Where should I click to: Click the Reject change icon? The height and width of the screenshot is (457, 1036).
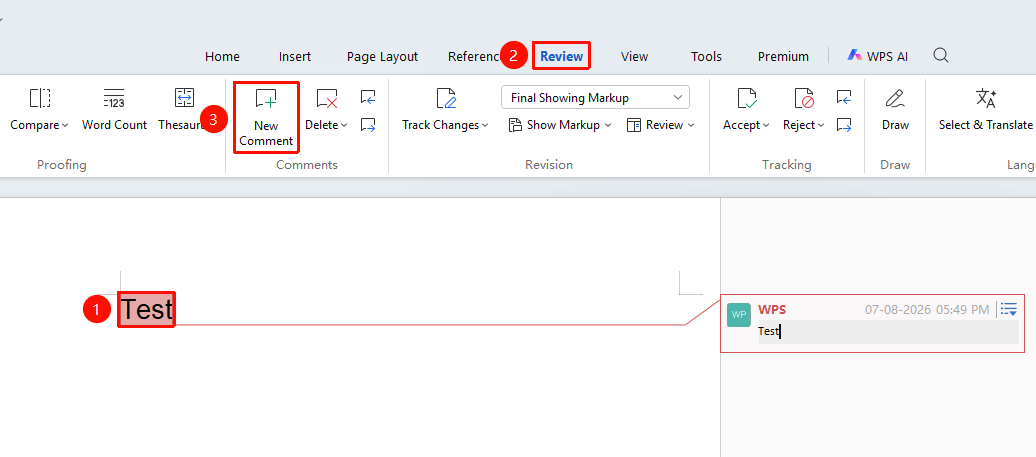804,98
